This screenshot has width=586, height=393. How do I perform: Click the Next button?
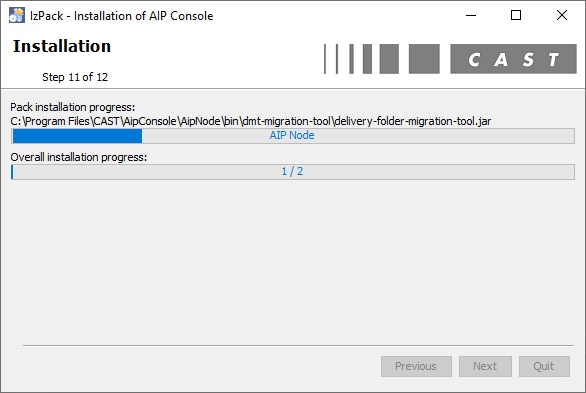point(485,366)
